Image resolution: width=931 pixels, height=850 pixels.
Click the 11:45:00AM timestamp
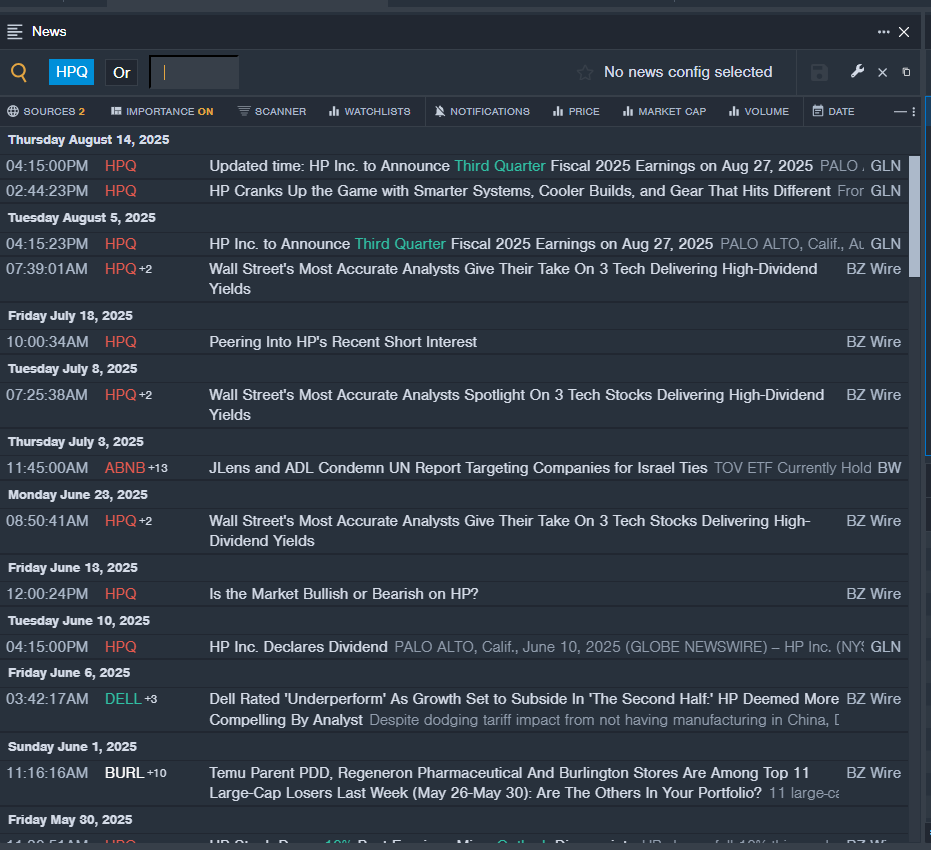click(47, 468)
